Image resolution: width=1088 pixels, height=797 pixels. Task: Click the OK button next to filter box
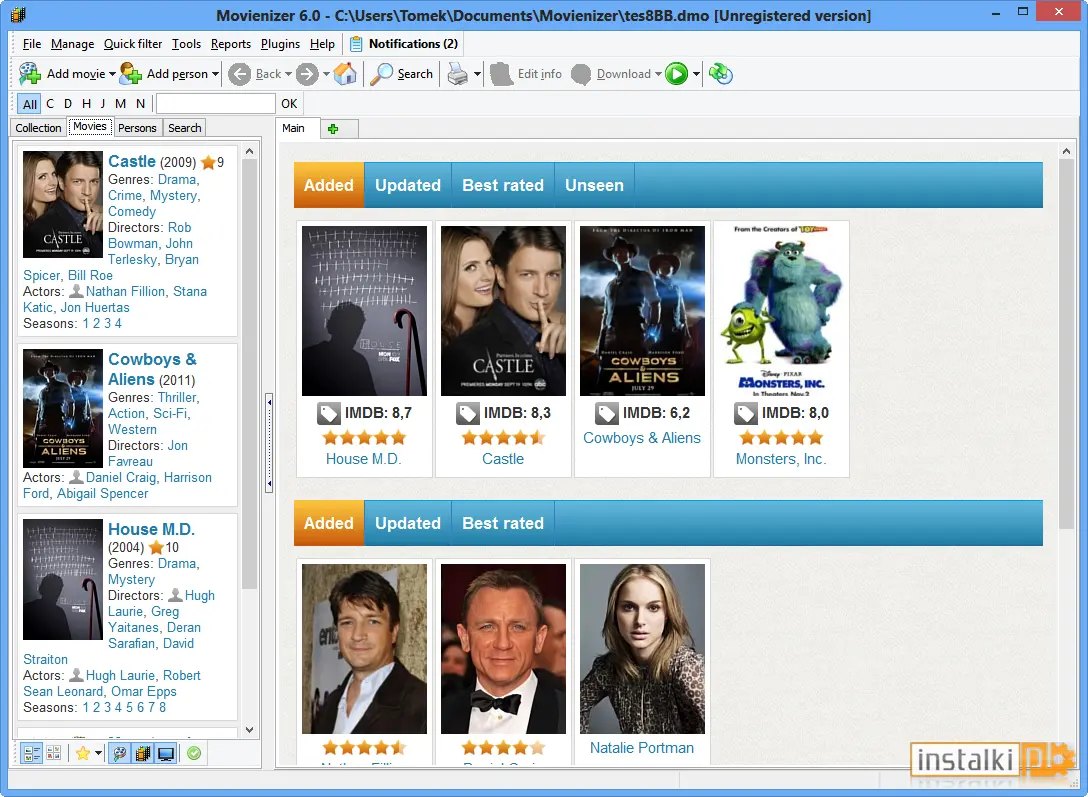tap(289, 104)
